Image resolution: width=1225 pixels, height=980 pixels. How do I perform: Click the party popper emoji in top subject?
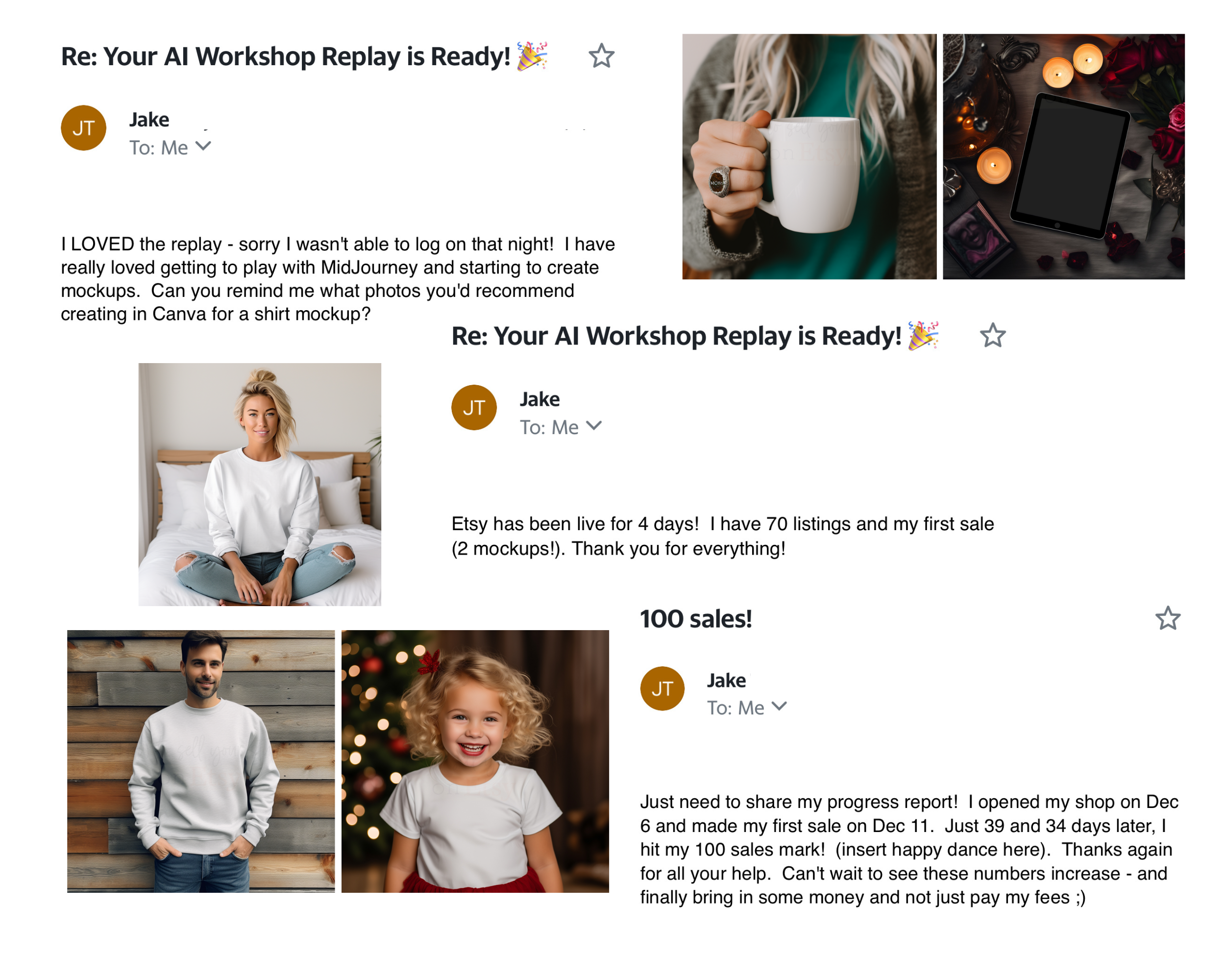click(x=532, y=56)
